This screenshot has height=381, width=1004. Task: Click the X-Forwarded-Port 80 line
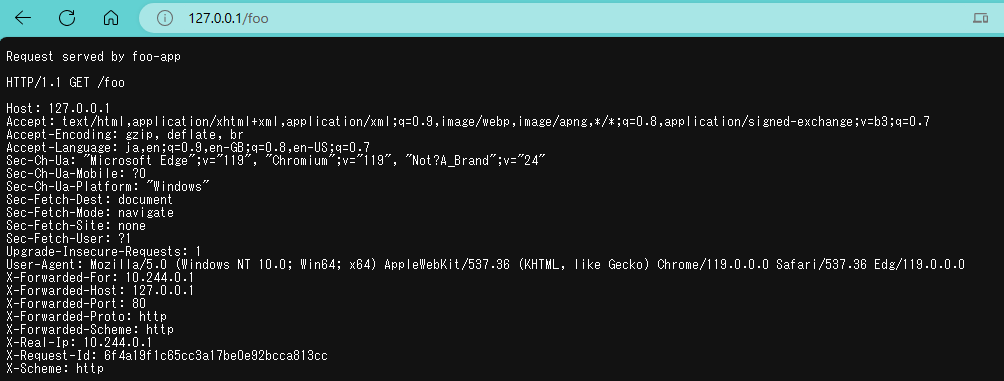[76, 304]
